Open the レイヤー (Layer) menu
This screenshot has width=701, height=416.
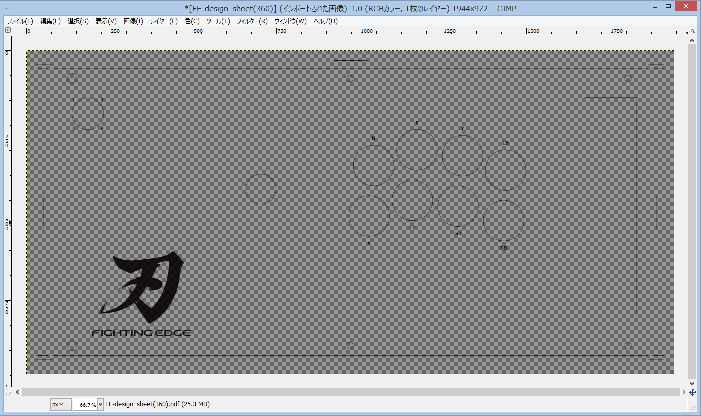(x=161, y=20)
